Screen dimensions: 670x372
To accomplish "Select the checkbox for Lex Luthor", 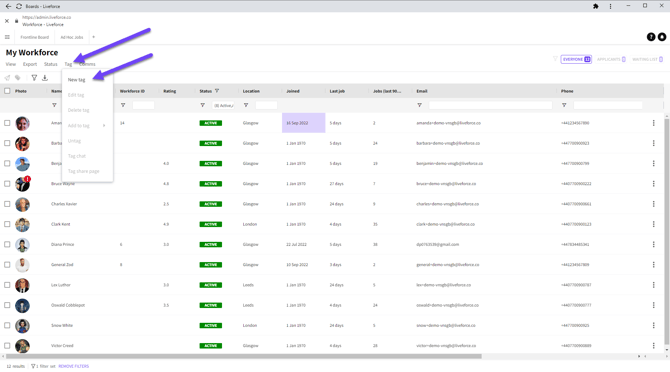I will point(7,285).
